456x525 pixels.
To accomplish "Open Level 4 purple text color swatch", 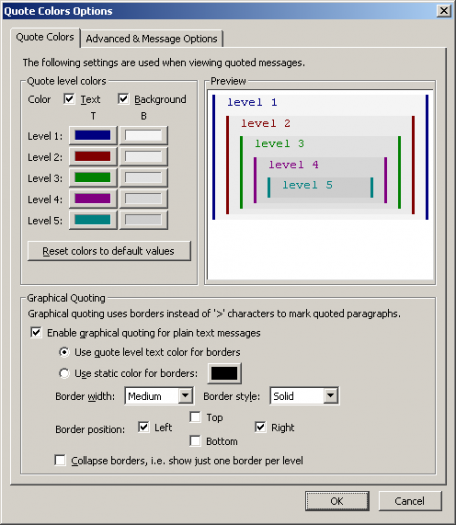I will pos(93,199).
